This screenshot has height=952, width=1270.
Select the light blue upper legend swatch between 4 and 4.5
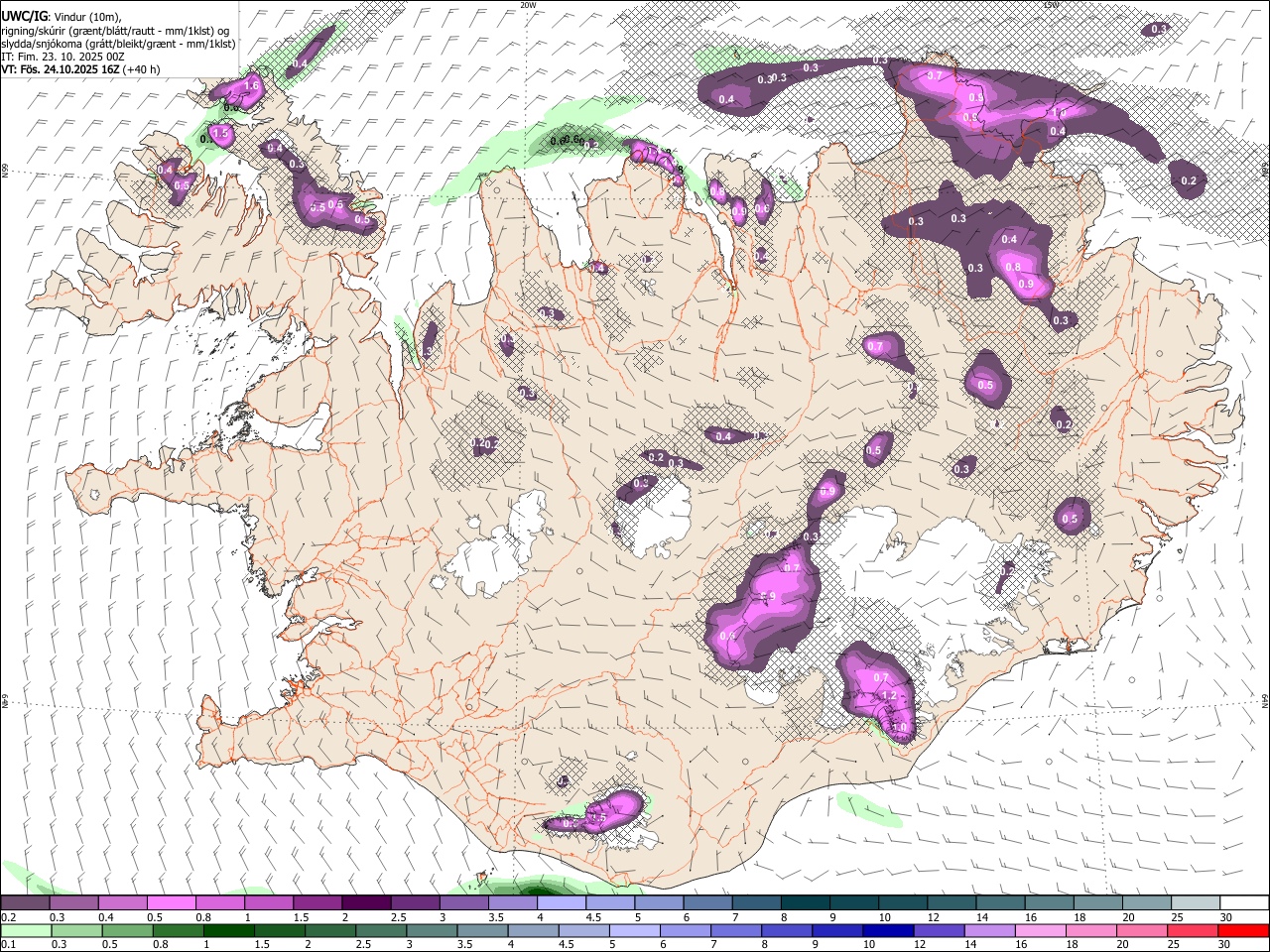[x=560, y=902]
